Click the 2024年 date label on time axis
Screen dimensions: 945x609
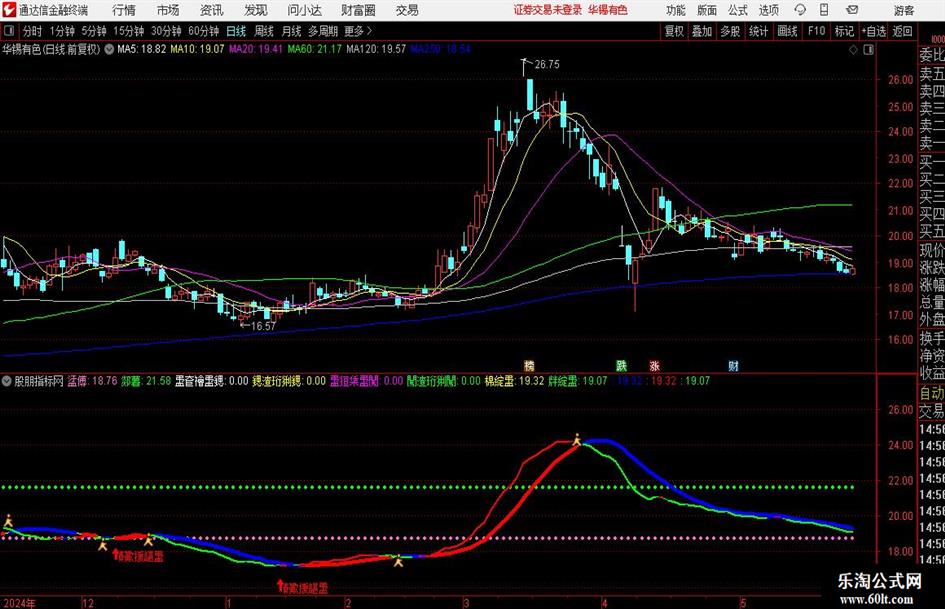19,602
